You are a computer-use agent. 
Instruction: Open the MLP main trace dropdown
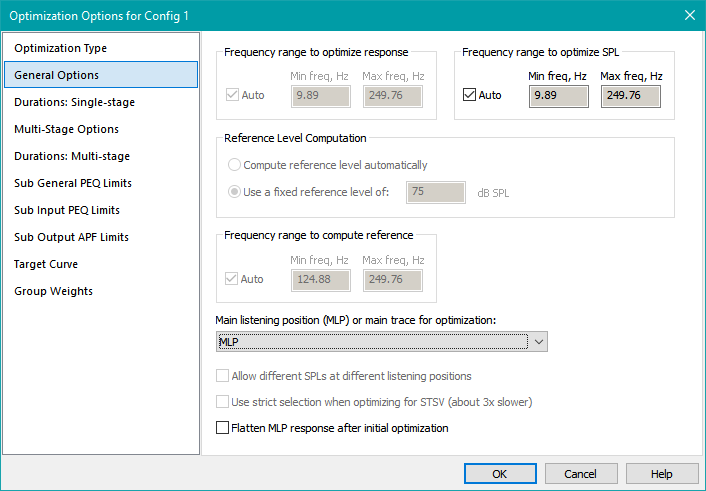[x=382, y=342]
